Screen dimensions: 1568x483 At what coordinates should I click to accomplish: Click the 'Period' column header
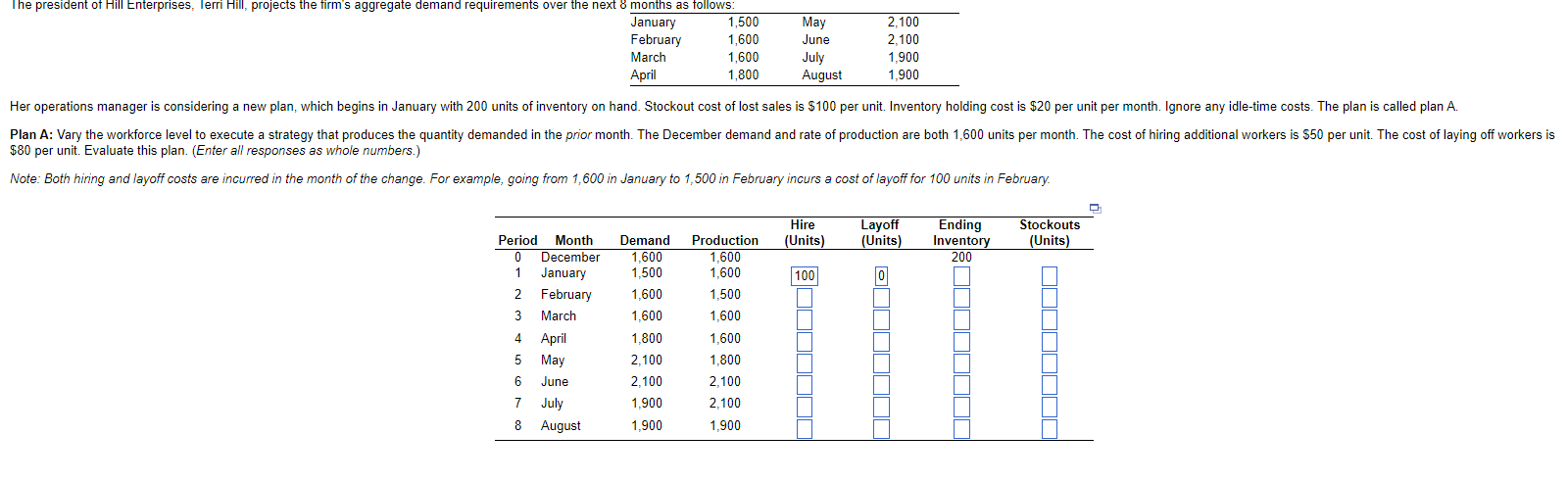517,240
